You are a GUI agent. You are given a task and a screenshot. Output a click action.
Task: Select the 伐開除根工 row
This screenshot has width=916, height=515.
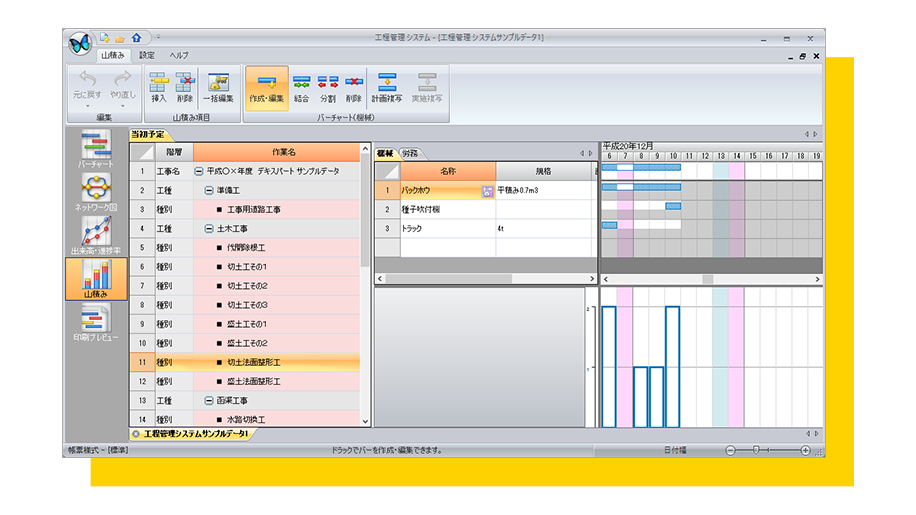point(245,248)
